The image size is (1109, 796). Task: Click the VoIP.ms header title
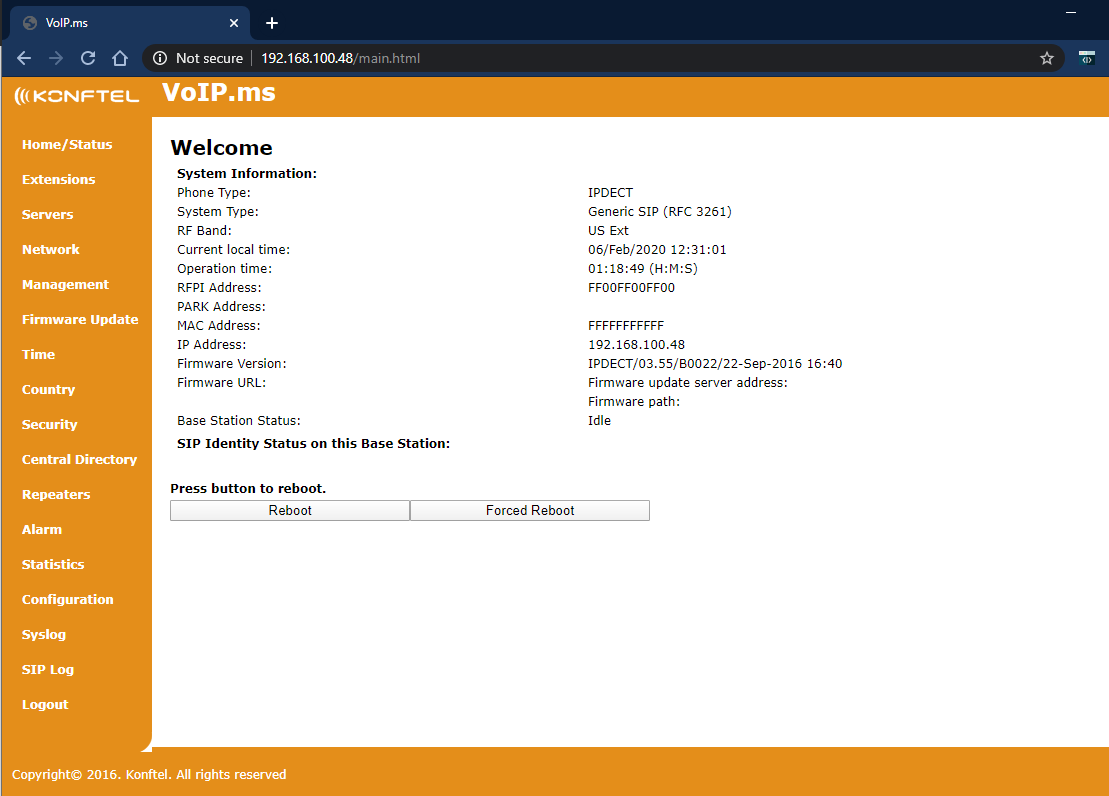(219, 93)
